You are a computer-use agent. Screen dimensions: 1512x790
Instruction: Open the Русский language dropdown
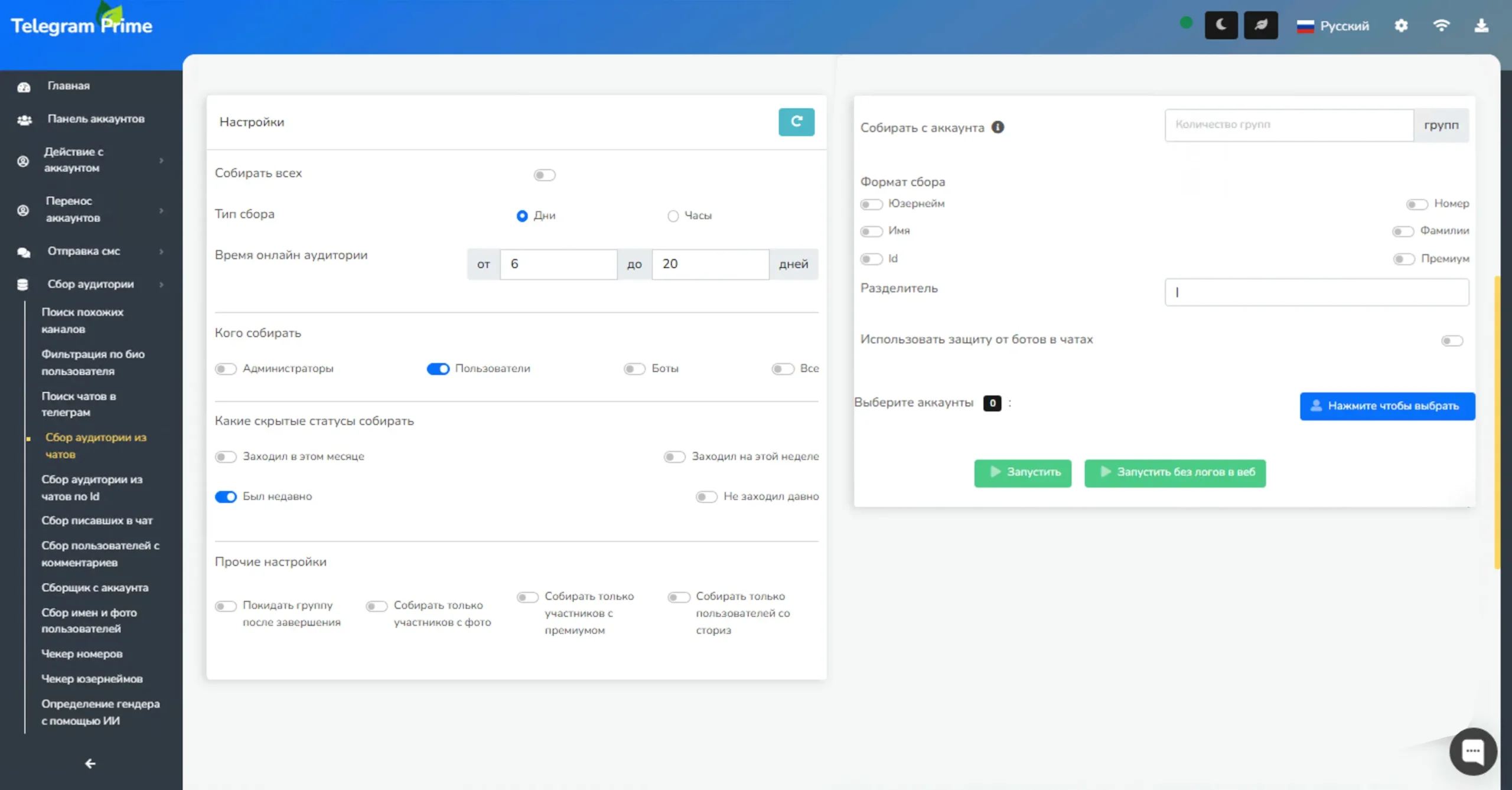pos(1332,26)
